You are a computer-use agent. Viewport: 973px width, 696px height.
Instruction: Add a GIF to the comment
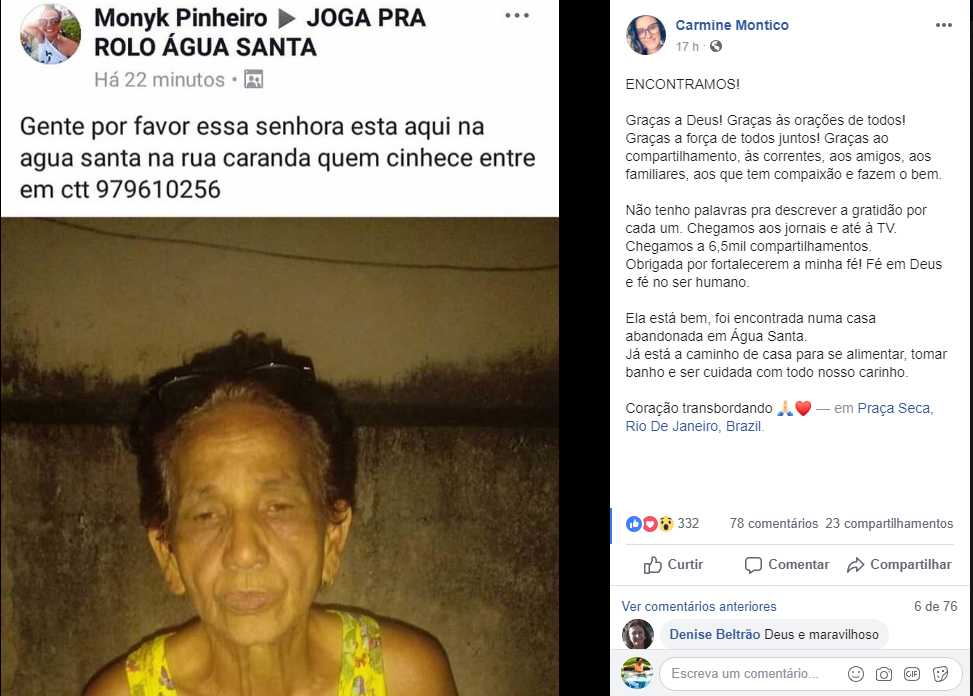click(x=912, y=674)
